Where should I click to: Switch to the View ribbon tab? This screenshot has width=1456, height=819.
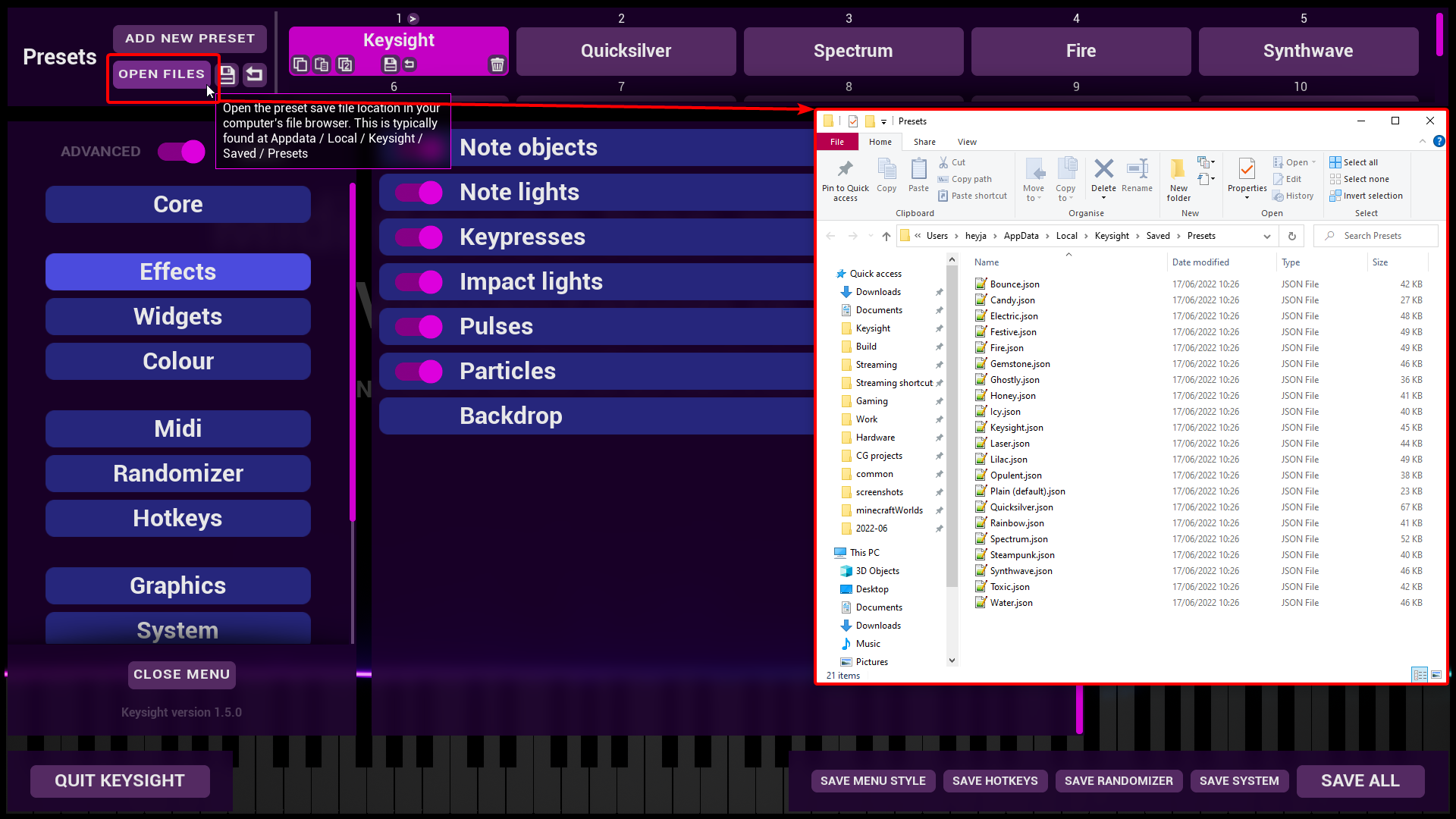967,142
